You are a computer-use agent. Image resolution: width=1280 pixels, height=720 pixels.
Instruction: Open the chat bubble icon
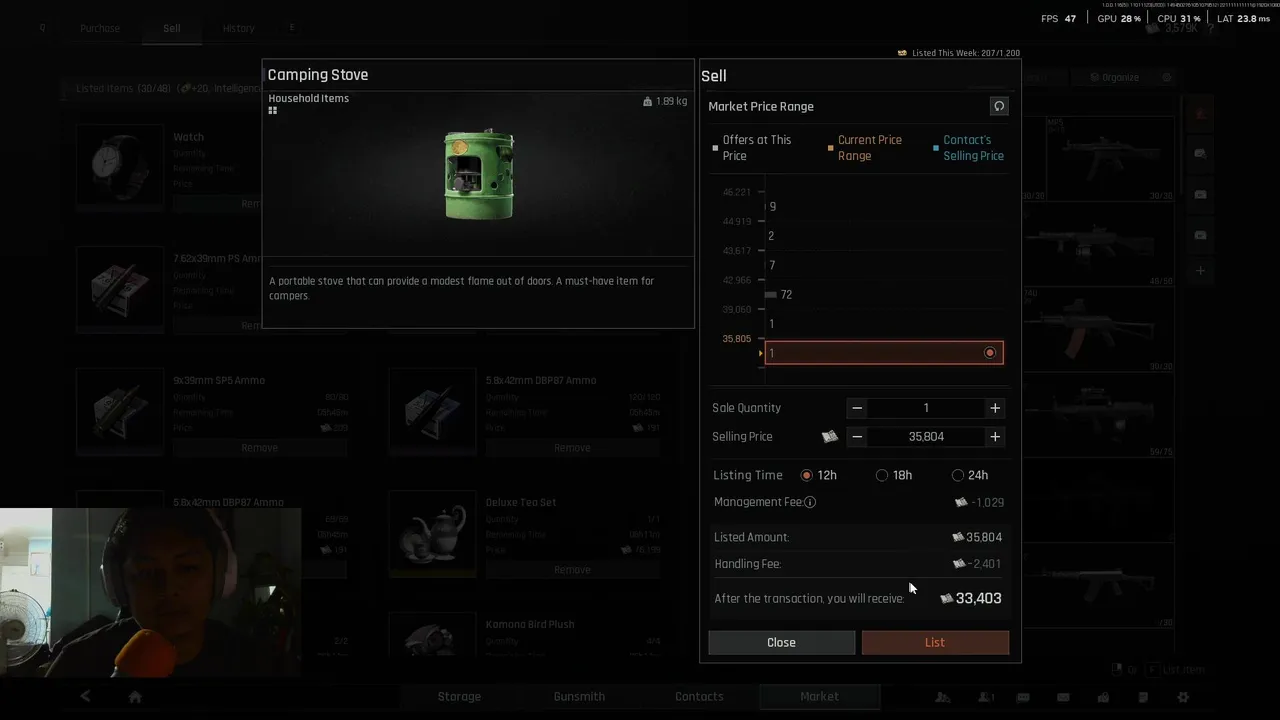pos(1023,697)
